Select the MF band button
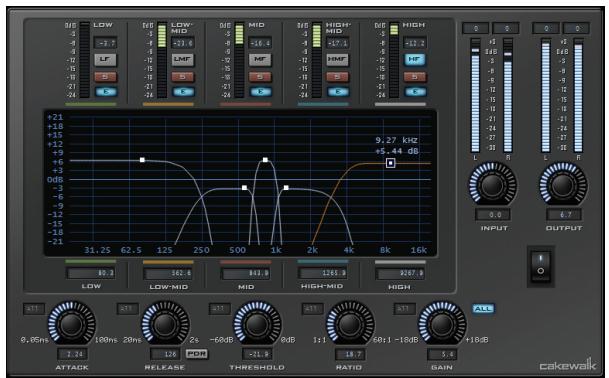Viewport: 609px width, 378px height. coord(260,59)
